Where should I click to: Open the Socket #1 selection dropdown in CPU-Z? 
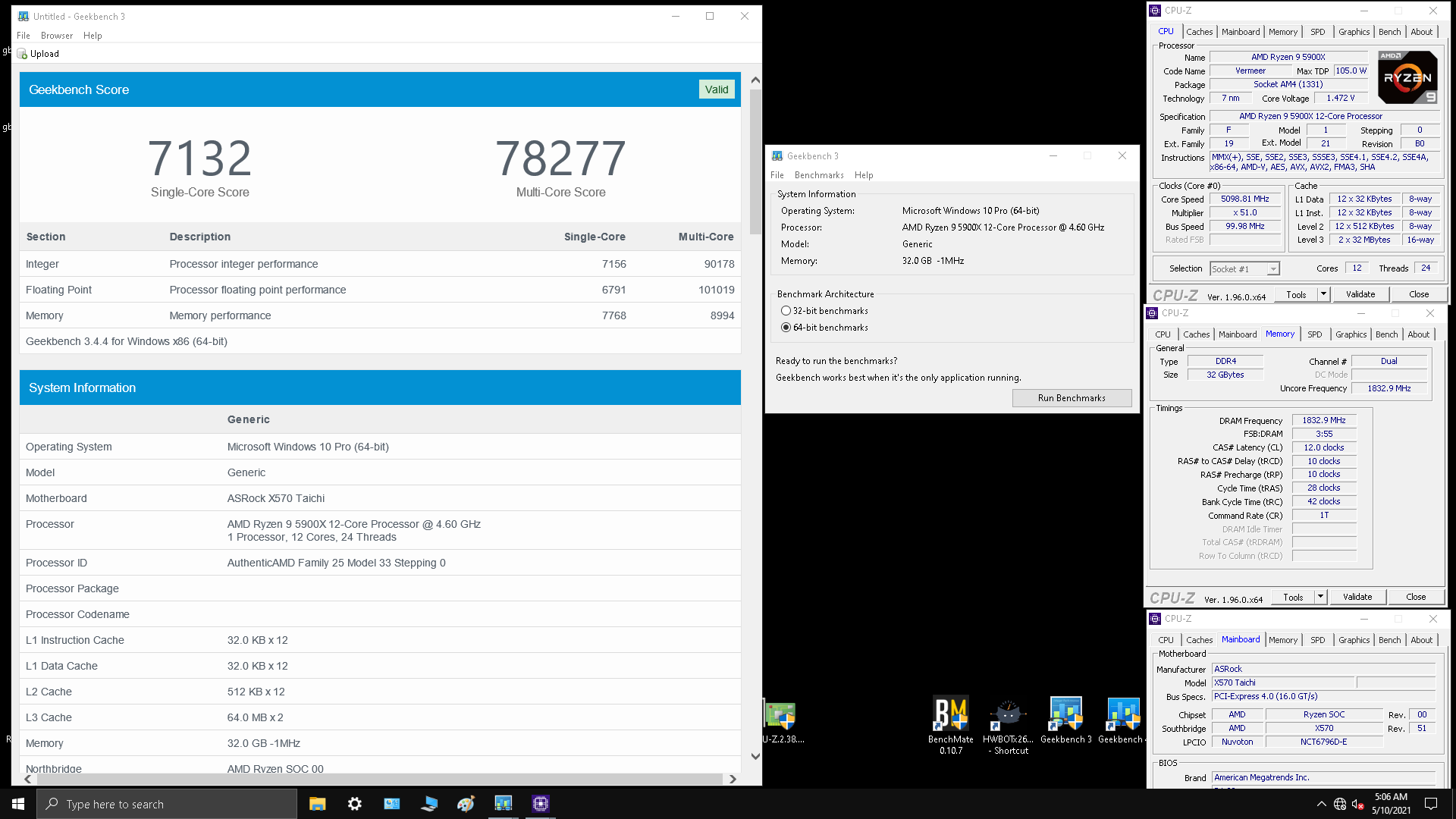[x=1244, y=269]
